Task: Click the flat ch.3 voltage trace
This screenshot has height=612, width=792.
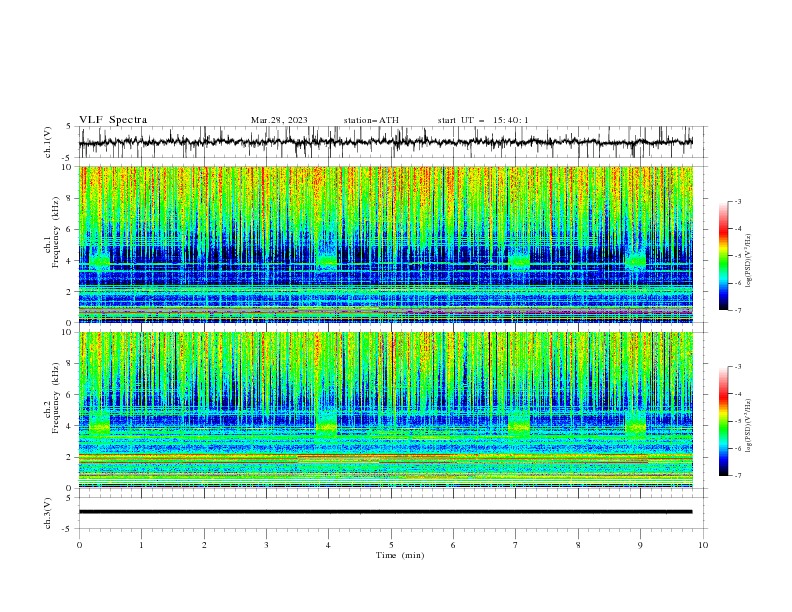Action: 385,512
